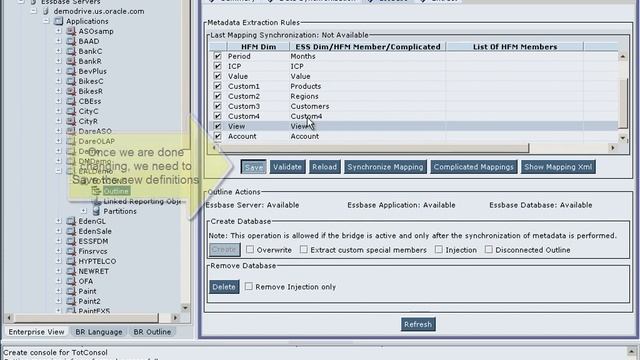640x360 pixels.
Task: Click the Paint2 application icon
Action: click(71, 301)
